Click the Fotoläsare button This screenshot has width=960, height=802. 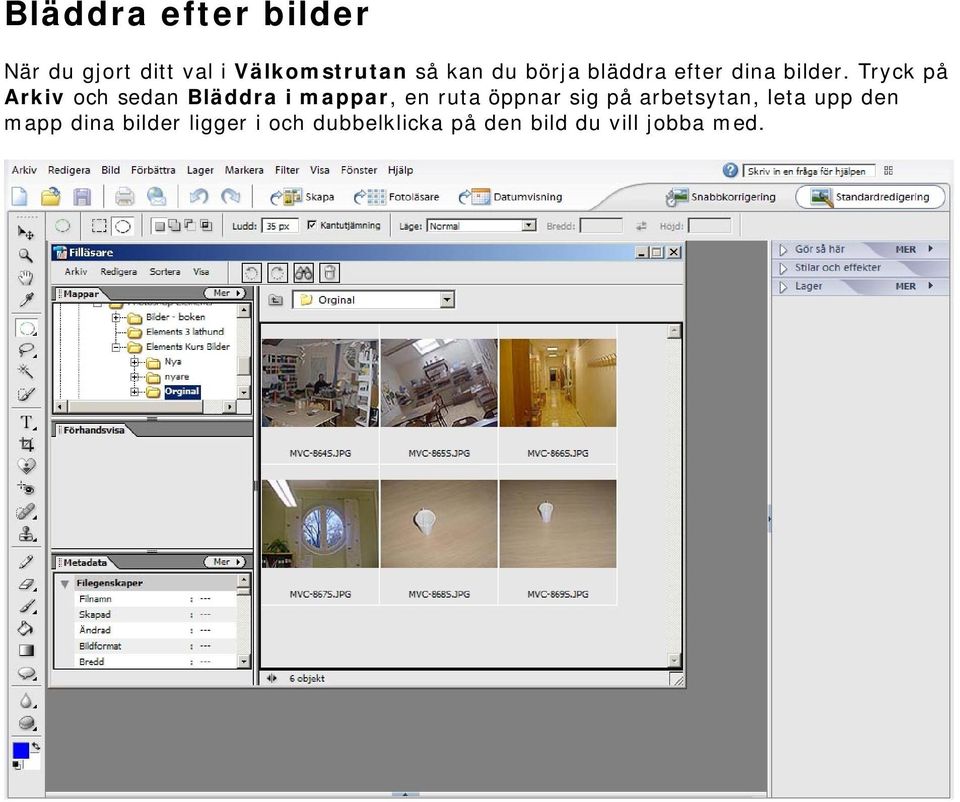point(397,197)
